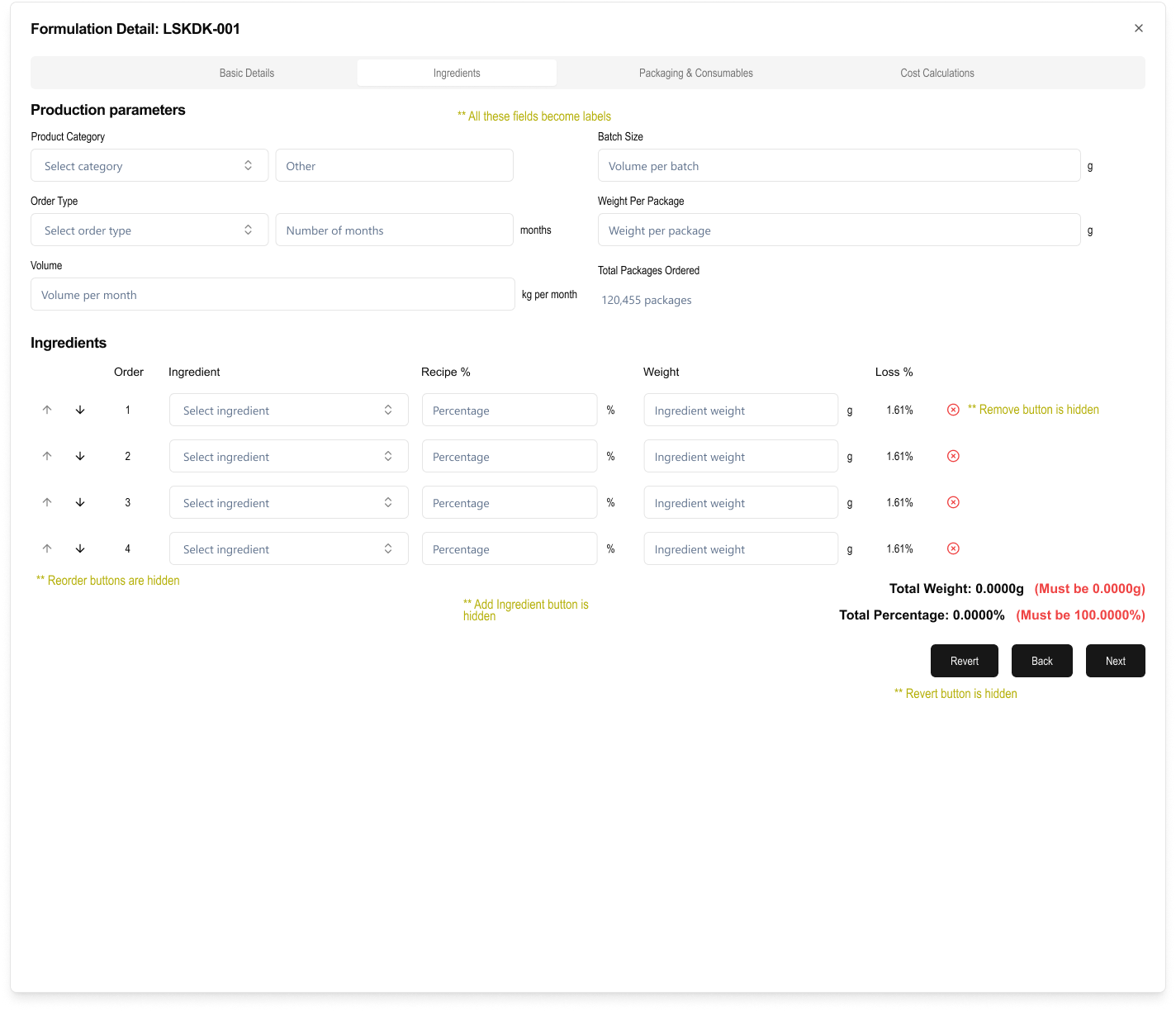
Task: Click the Recipe % column header
Action: tap(446, 372)
